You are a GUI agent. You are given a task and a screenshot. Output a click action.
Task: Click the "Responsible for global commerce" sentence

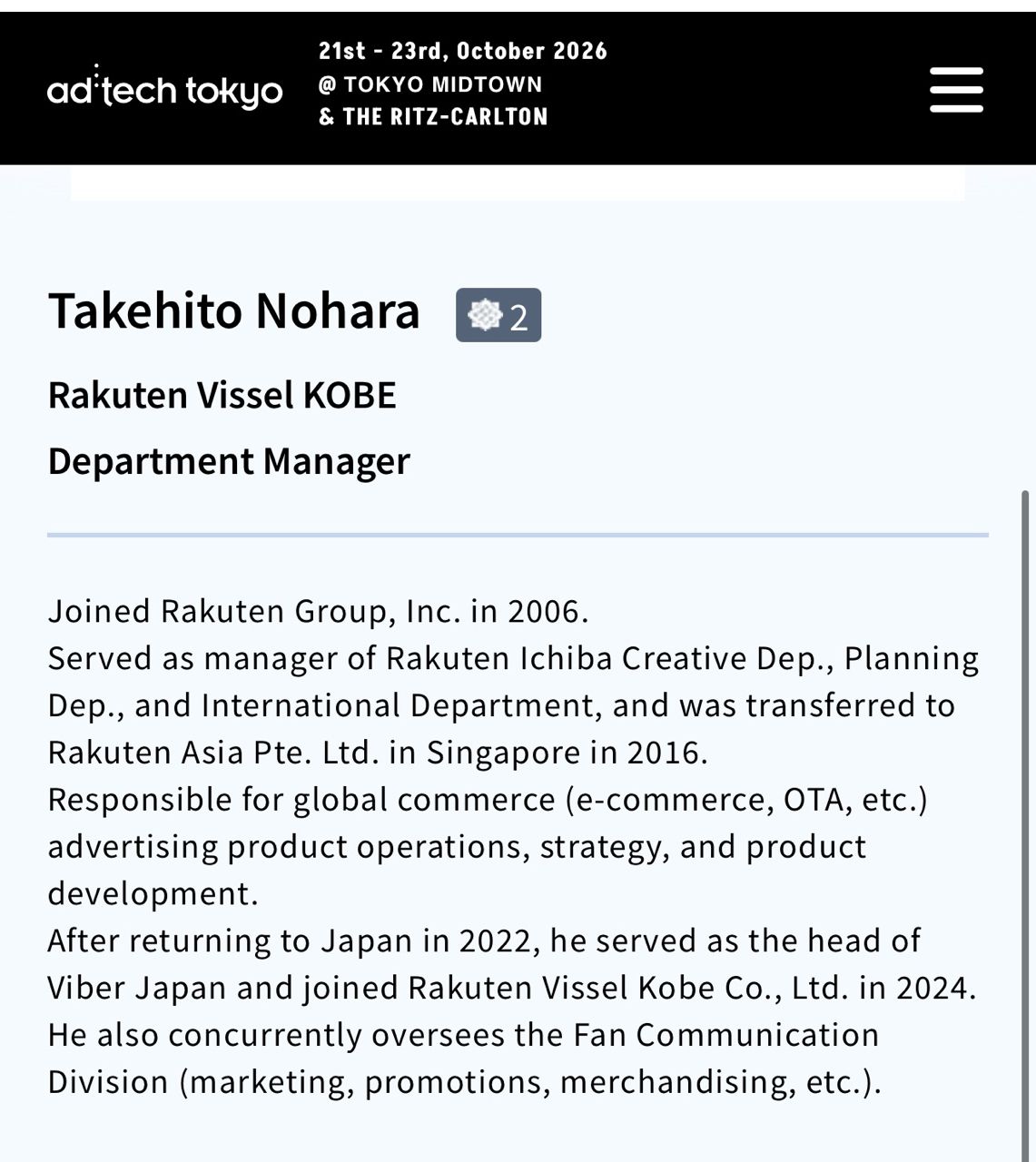[301, 801]
